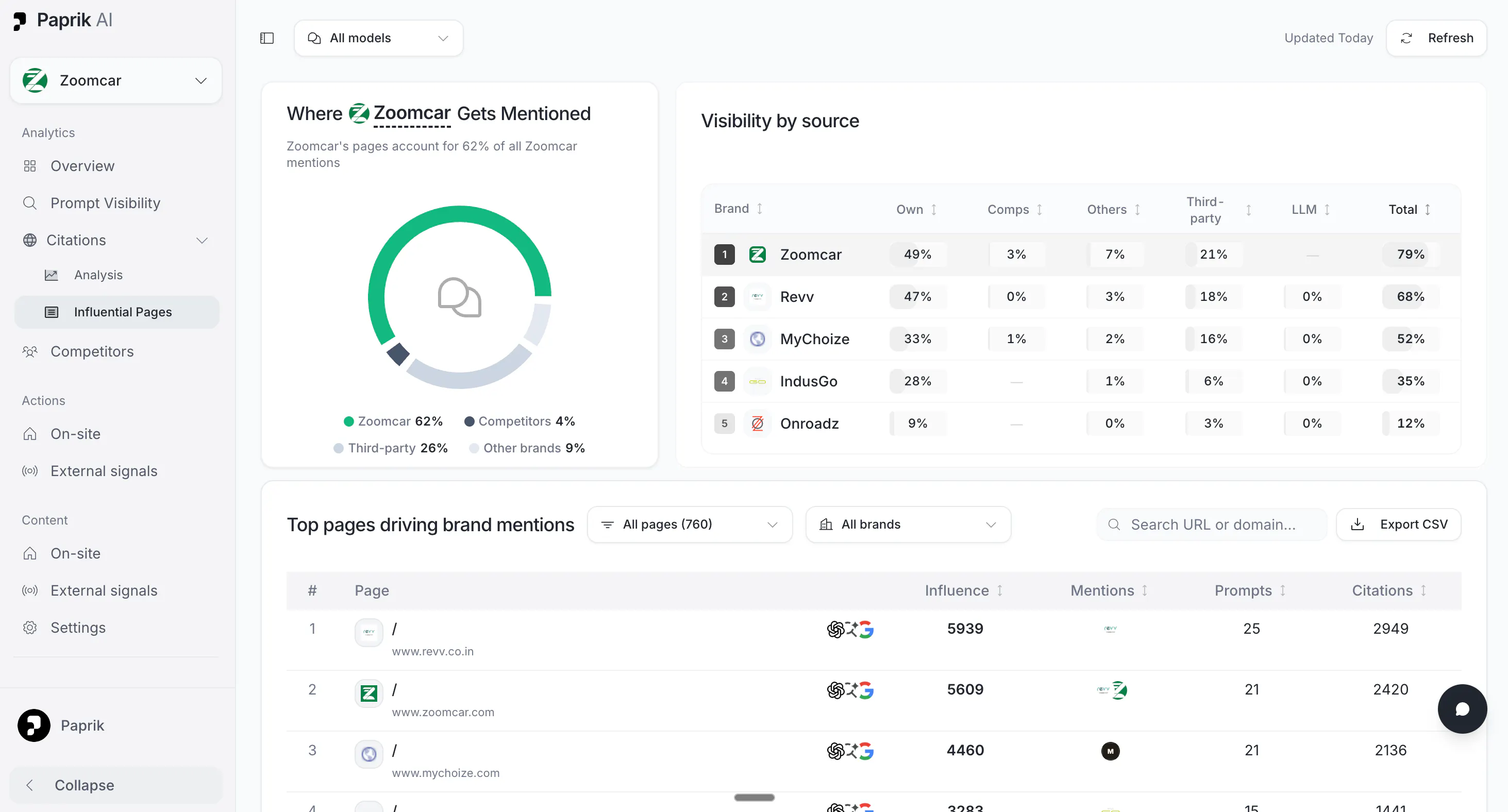Open the All brands filter dropdown
The image size is (1508, 812).
[908, 525]
